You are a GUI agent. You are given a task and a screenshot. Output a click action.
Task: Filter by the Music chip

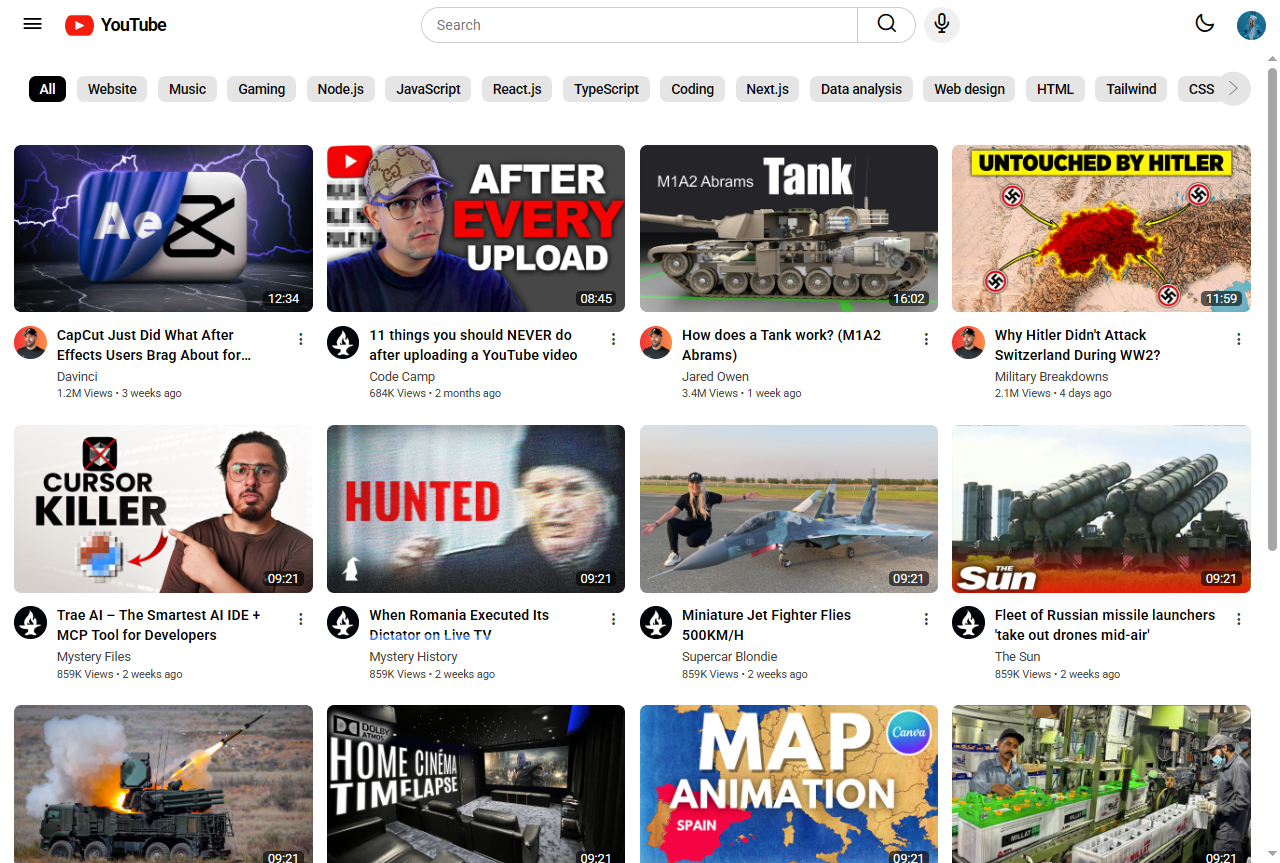click(187, 89)
